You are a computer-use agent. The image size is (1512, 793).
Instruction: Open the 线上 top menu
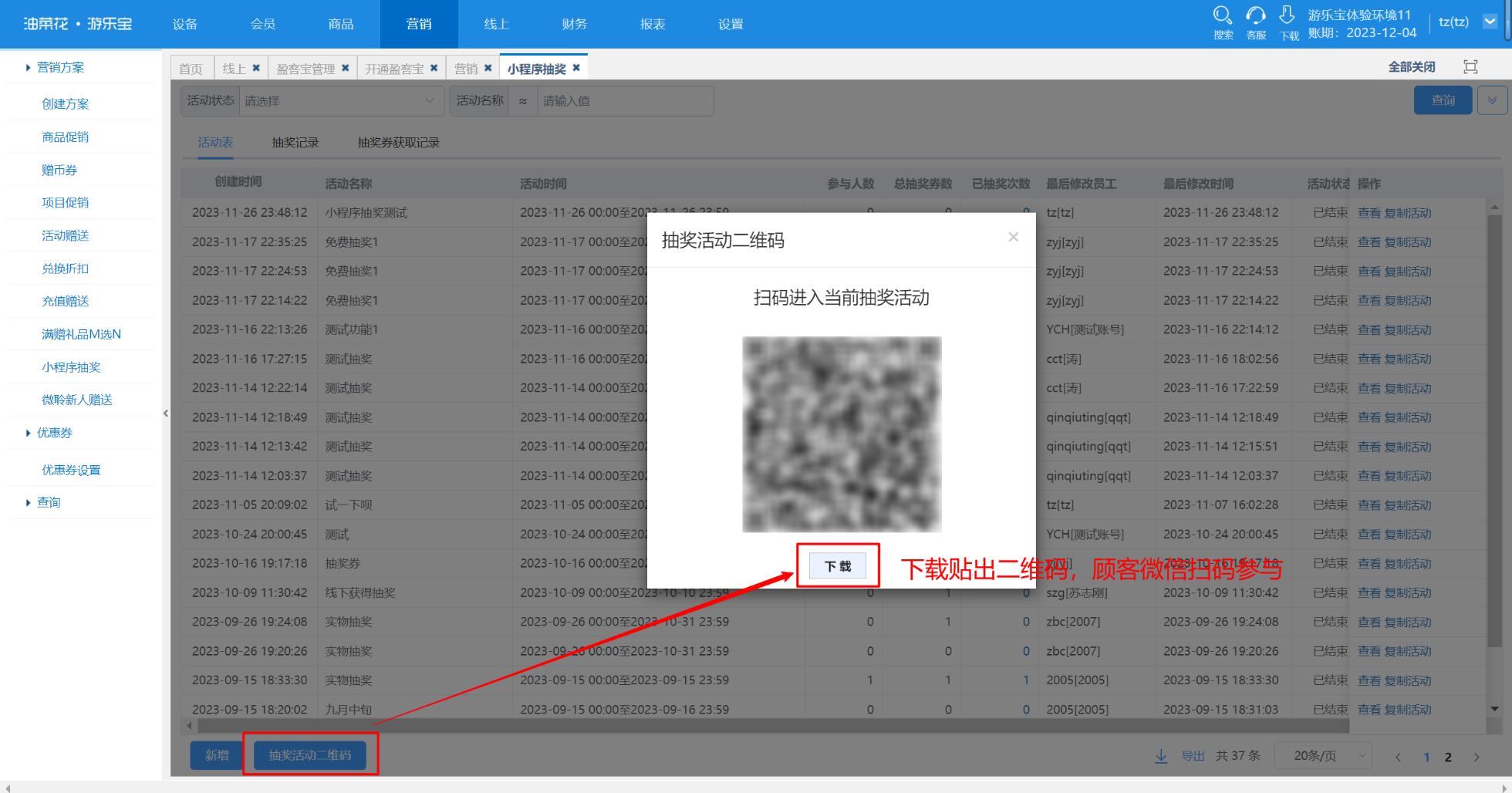(x=497, y=24)
